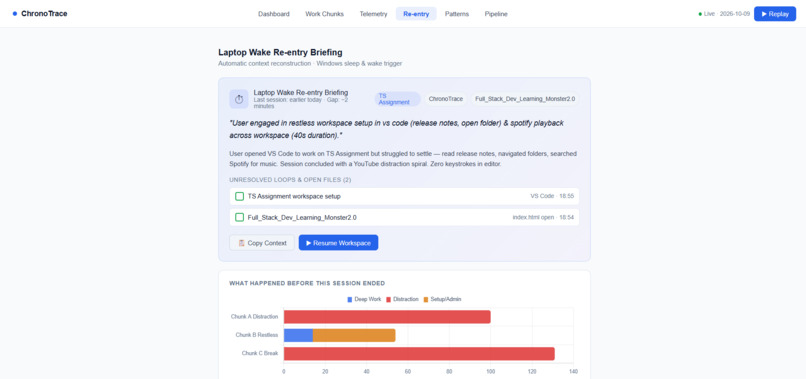Toggle the Distraction legend swatch
Screen dimensions: 806x379
pos(389,299)
